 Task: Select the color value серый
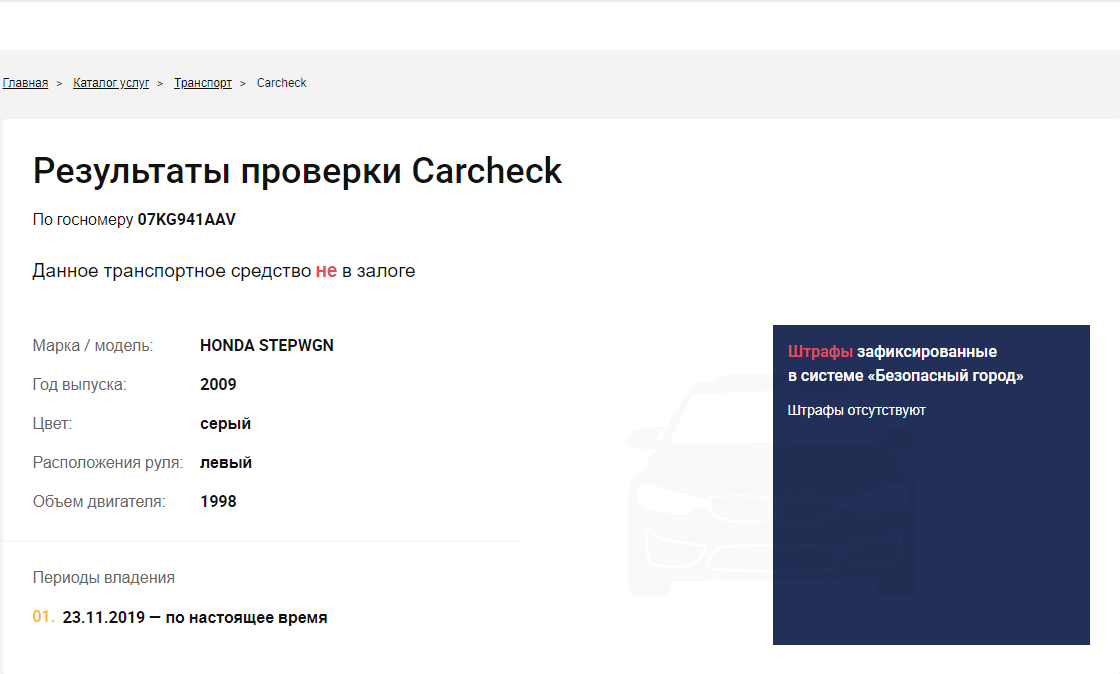tap(225, 424)
